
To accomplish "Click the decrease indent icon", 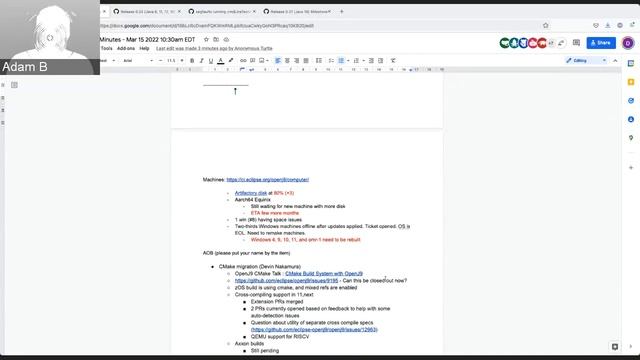I will click(x=371, y=60).
